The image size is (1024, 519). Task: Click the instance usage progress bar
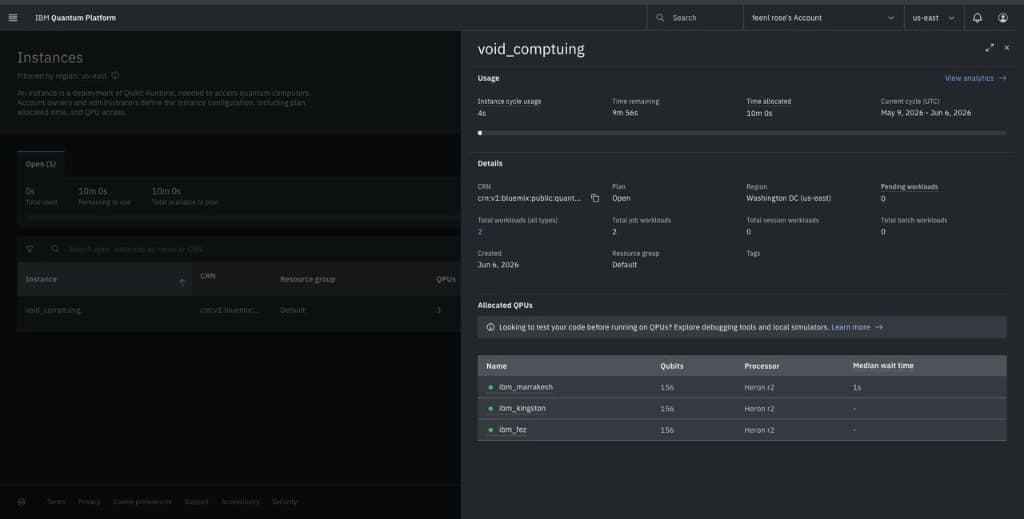tap(742, 133)
